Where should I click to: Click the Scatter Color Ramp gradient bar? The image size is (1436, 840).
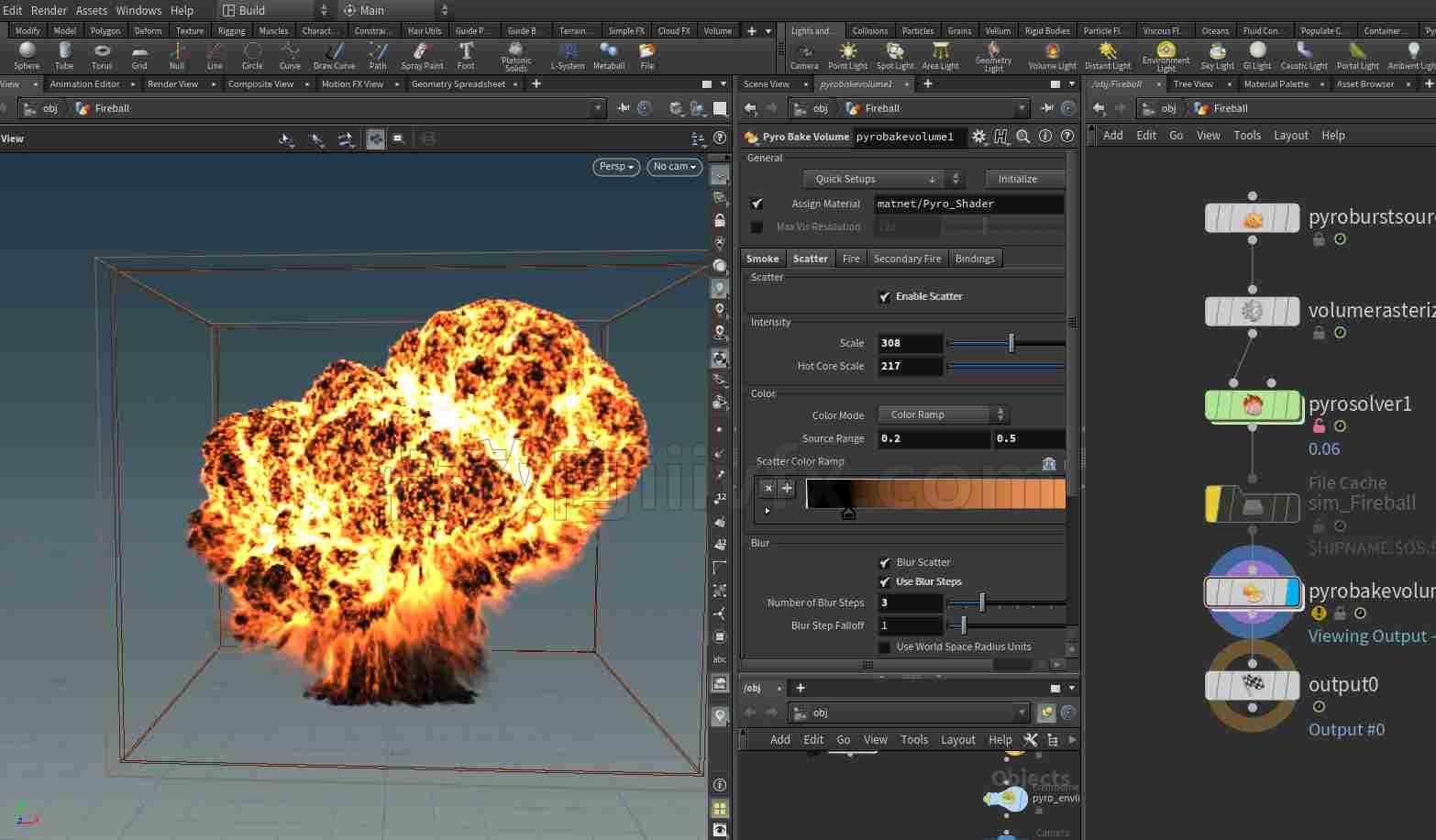[x=935, y=493]
